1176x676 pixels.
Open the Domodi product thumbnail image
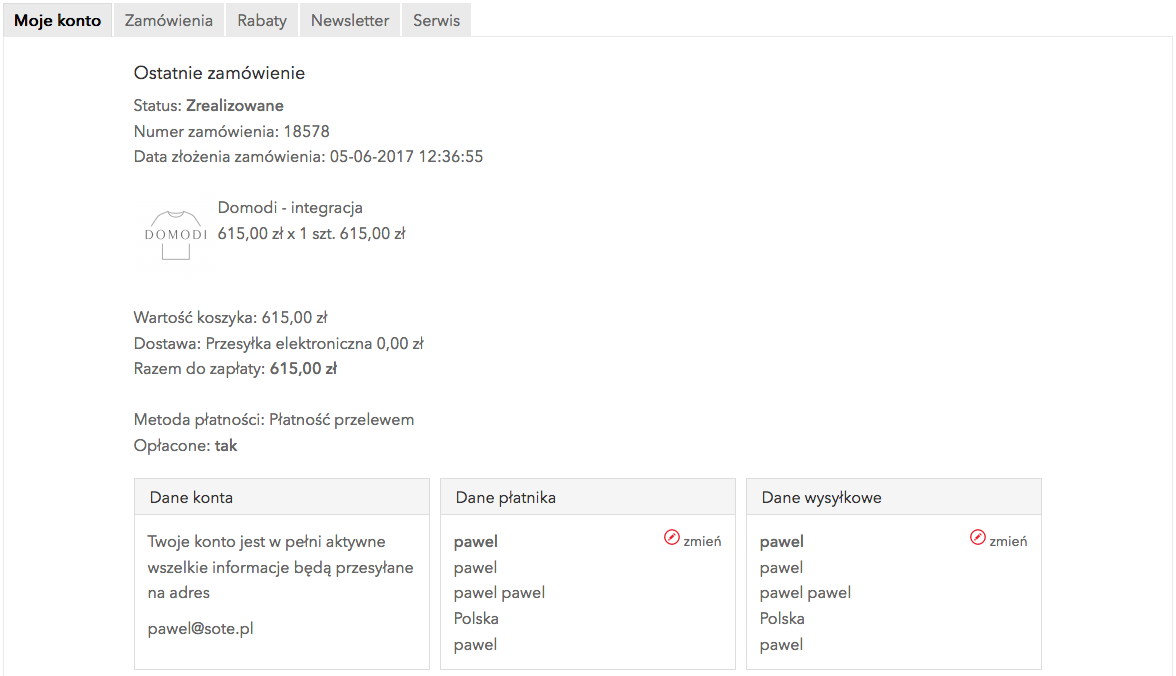(x=176, y=236)
